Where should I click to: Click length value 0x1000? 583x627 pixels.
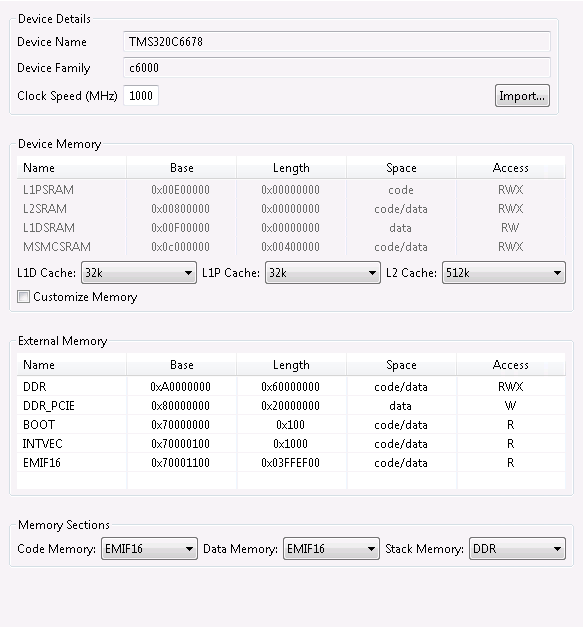(x=290, y=444)
